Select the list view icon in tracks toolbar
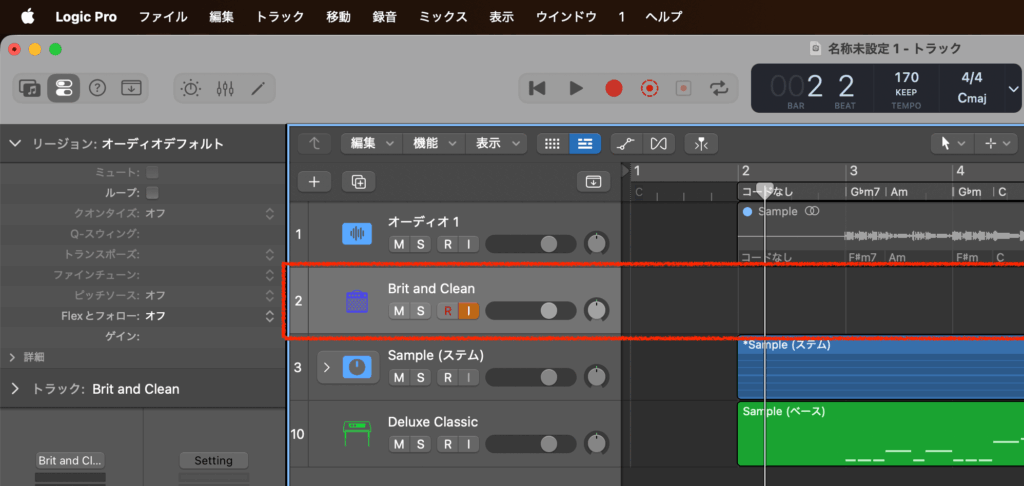The height and width of the screenshot is (486, 1024). [585, 144]
